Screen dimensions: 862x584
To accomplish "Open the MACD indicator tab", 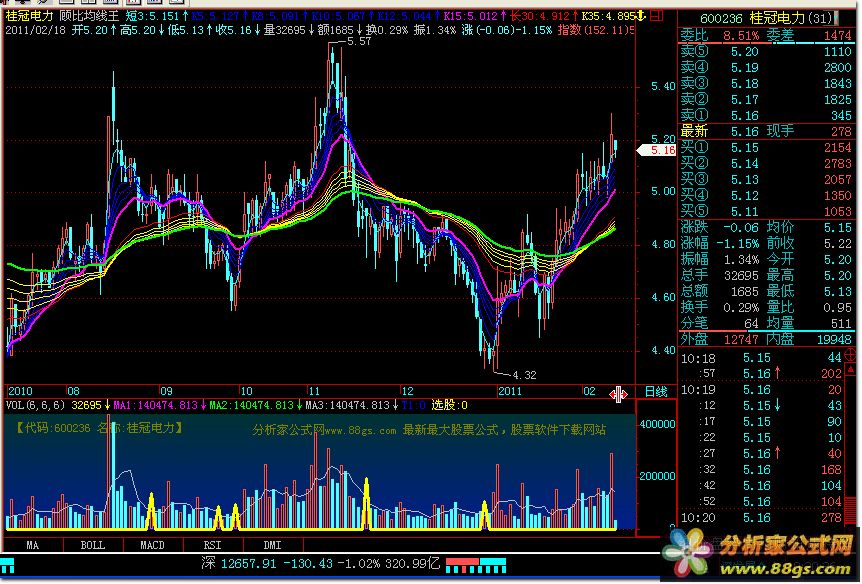I will 152,545.
